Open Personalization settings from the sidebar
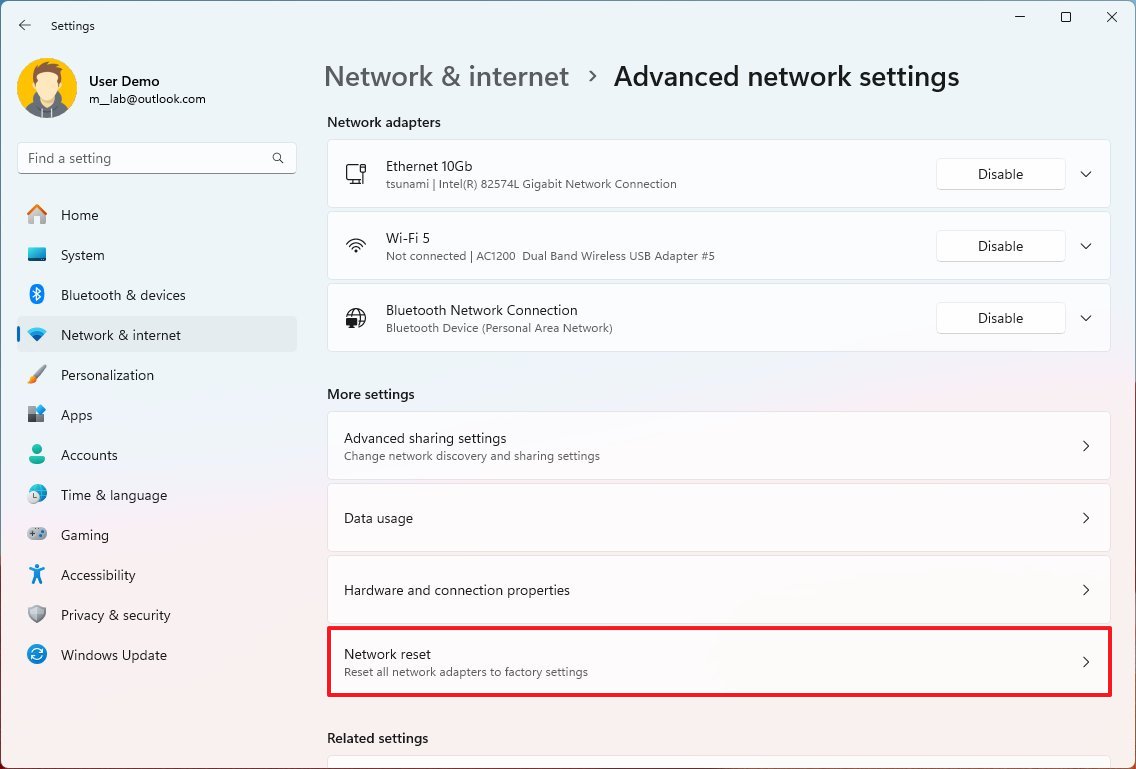 pyautogui.click(x=107, y=375)
